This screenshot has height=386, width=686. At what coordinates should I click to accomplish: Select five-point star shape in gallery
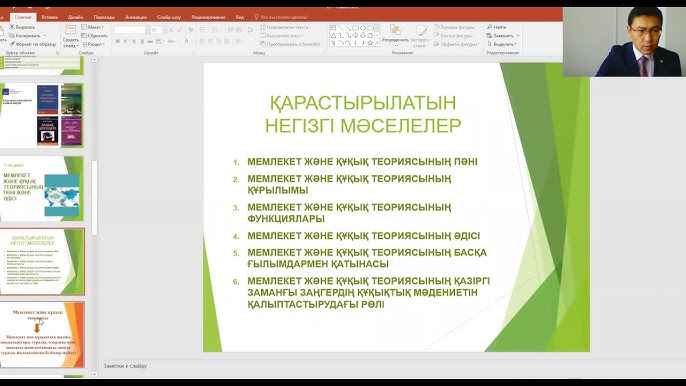370,43
